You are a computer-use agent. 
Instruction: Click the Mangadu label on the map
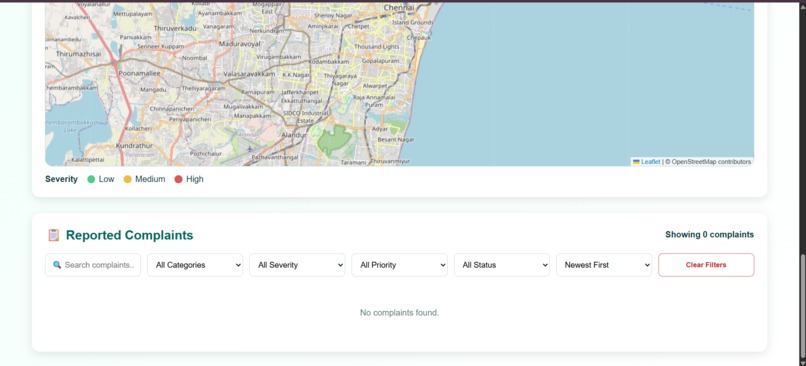[153, 90]
